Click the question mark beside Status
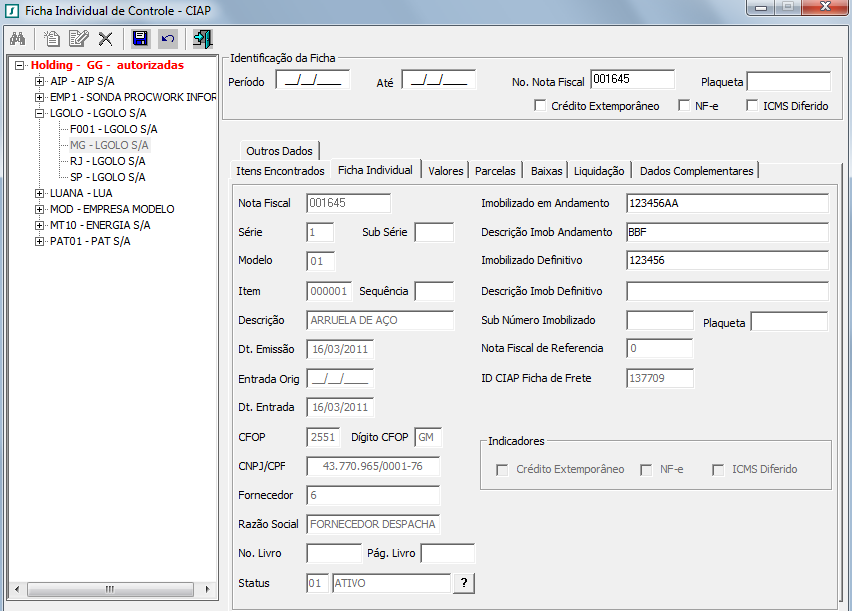This screenshot has height=611, width=852. click(x=464, y=584)
